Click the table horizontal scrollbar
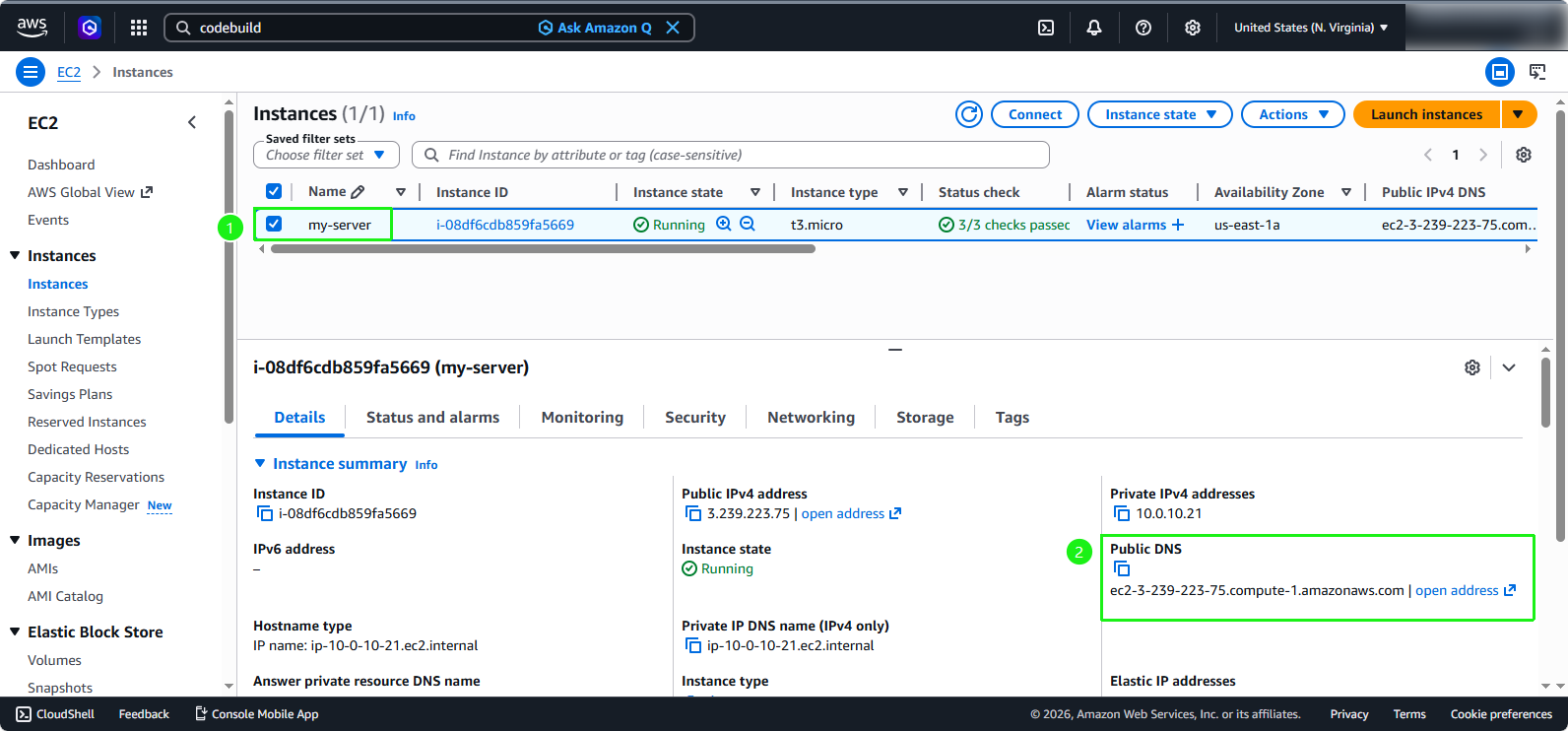The height and width of the screenshot is (731, 1568). (543, 249)
